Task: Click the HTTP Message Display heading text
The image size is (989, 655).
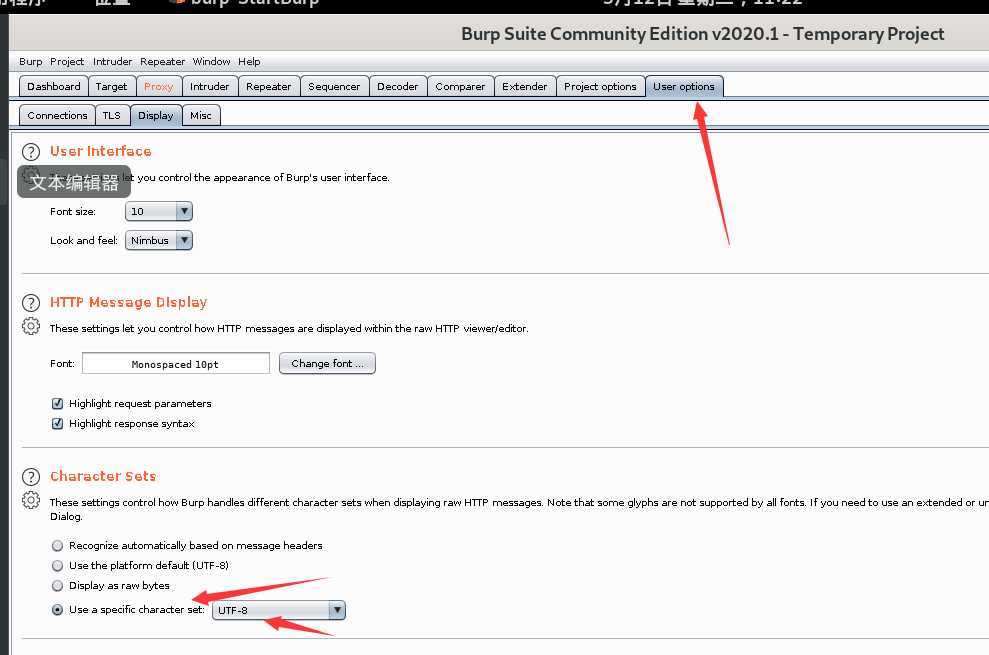Action: pos(129,302)
